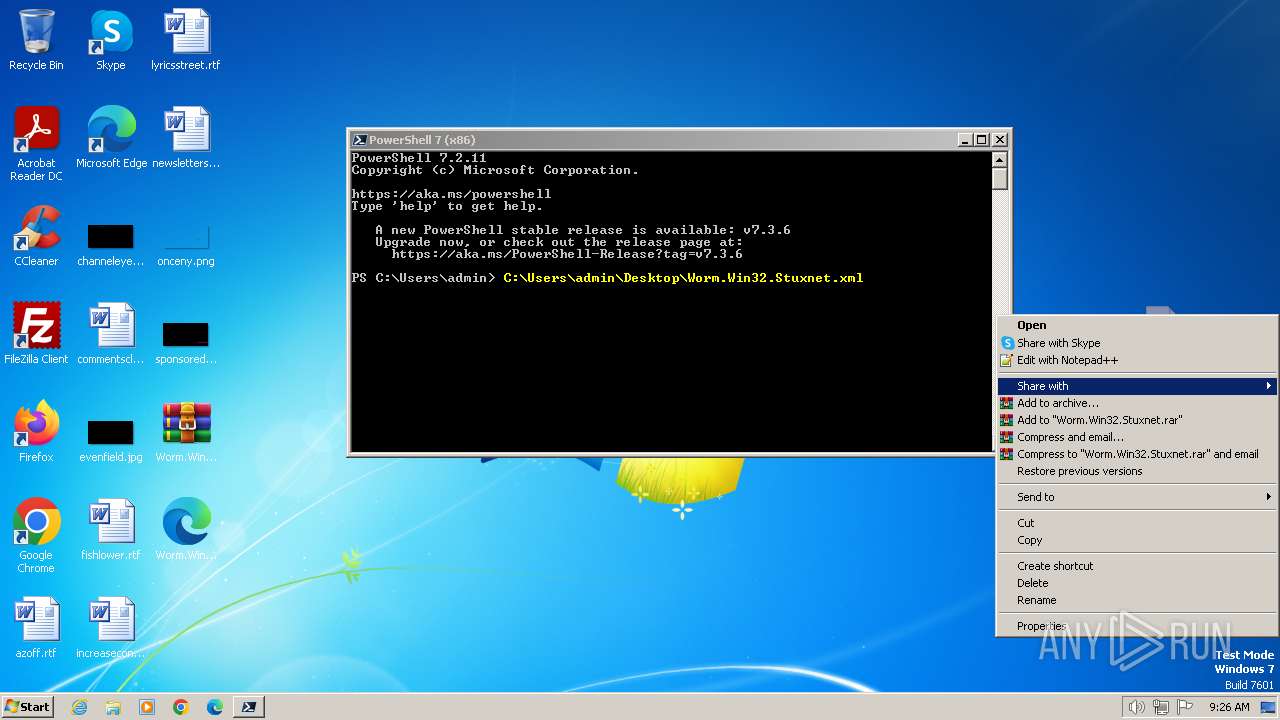This screenshot has height=720, width=1280.
Task: Open the PowerShell window system menu icon
Action: tap(360, 140)
